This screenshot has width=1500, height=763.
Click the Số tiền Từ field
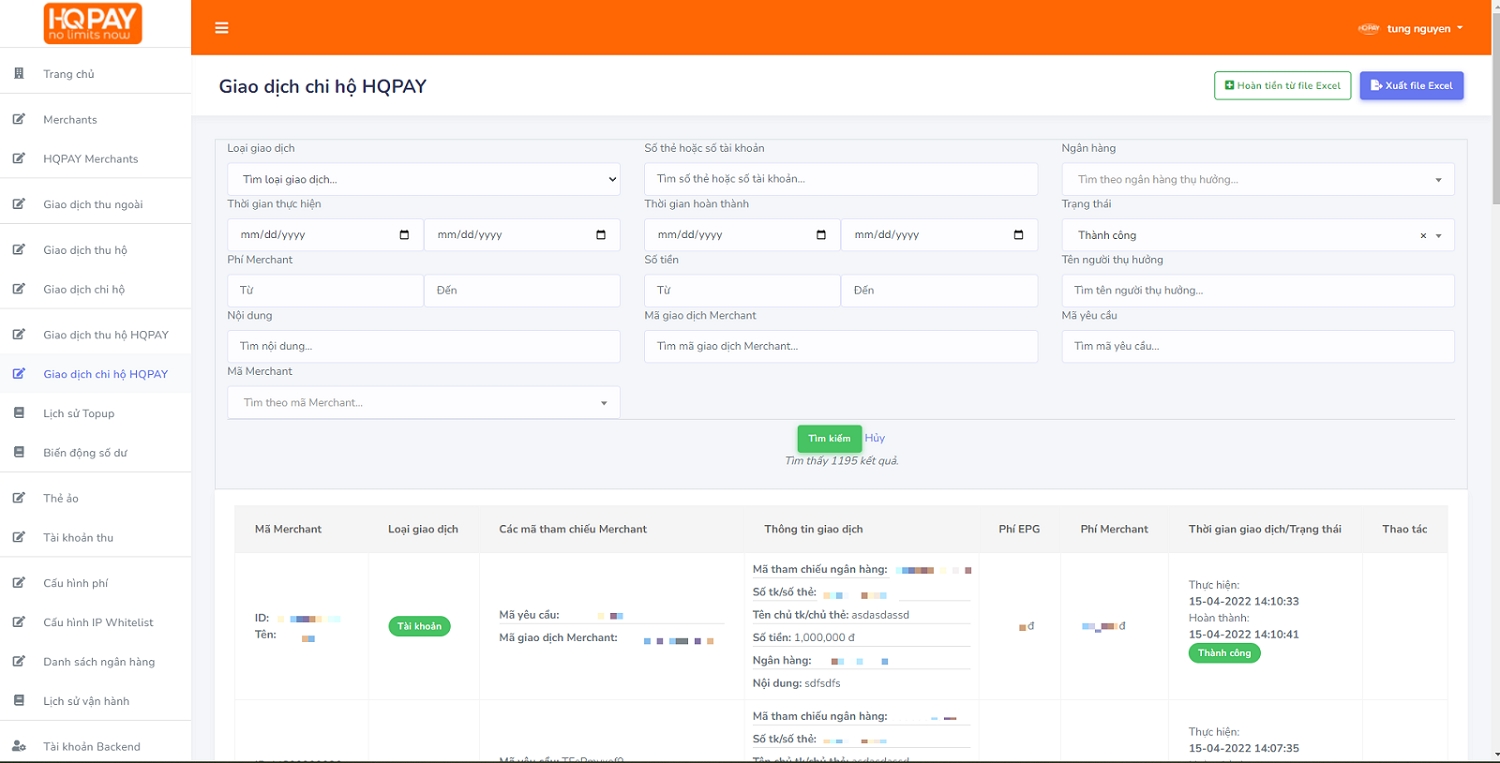coord(743,290)
